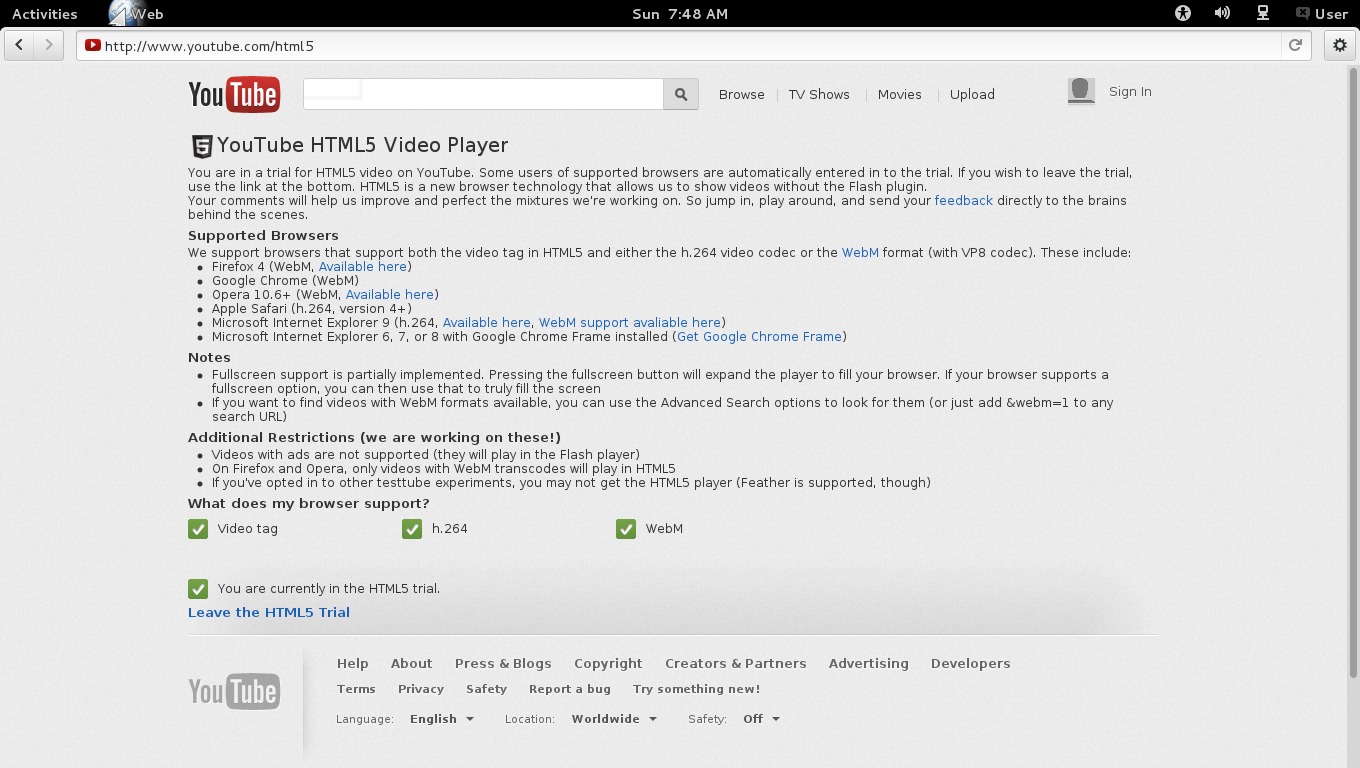Click the Sign In link
Image resolution: width=1360 pixels, height=768 pixels.
pos(1130,91)
